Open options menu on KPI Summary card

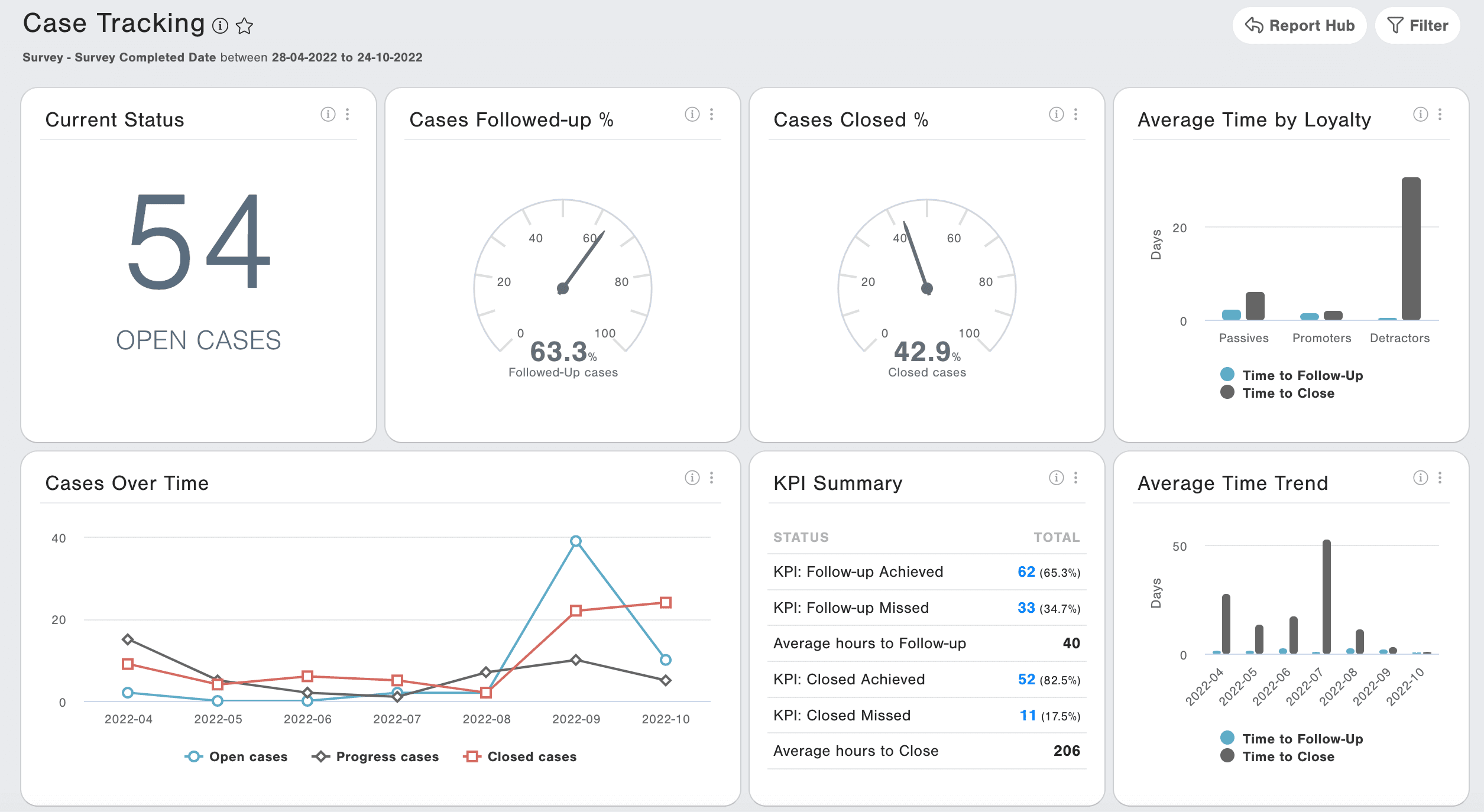[1076, 478]
